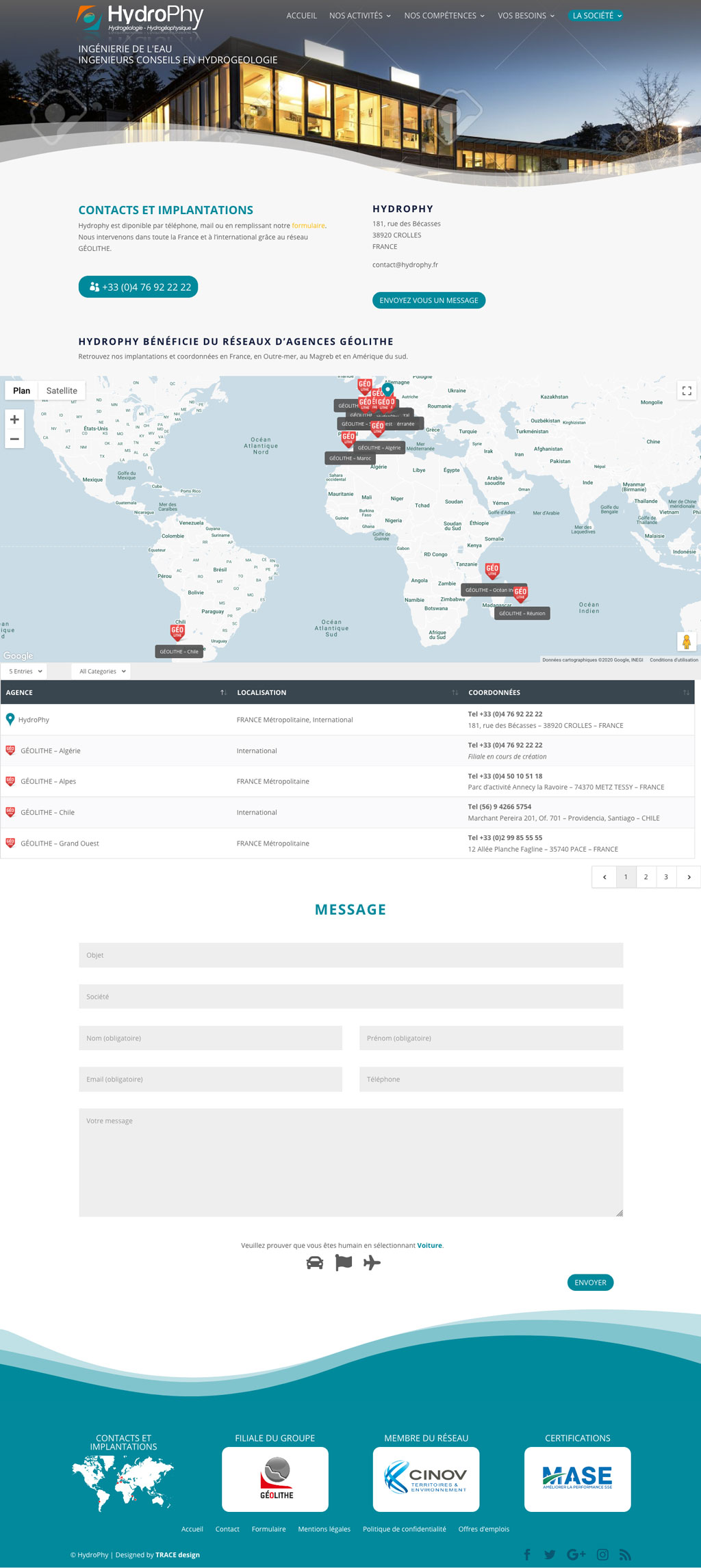Screen dimensions: 701x1568
Task: Expand La Société menu
Action: pyautogui.click(x=596, y=16)
